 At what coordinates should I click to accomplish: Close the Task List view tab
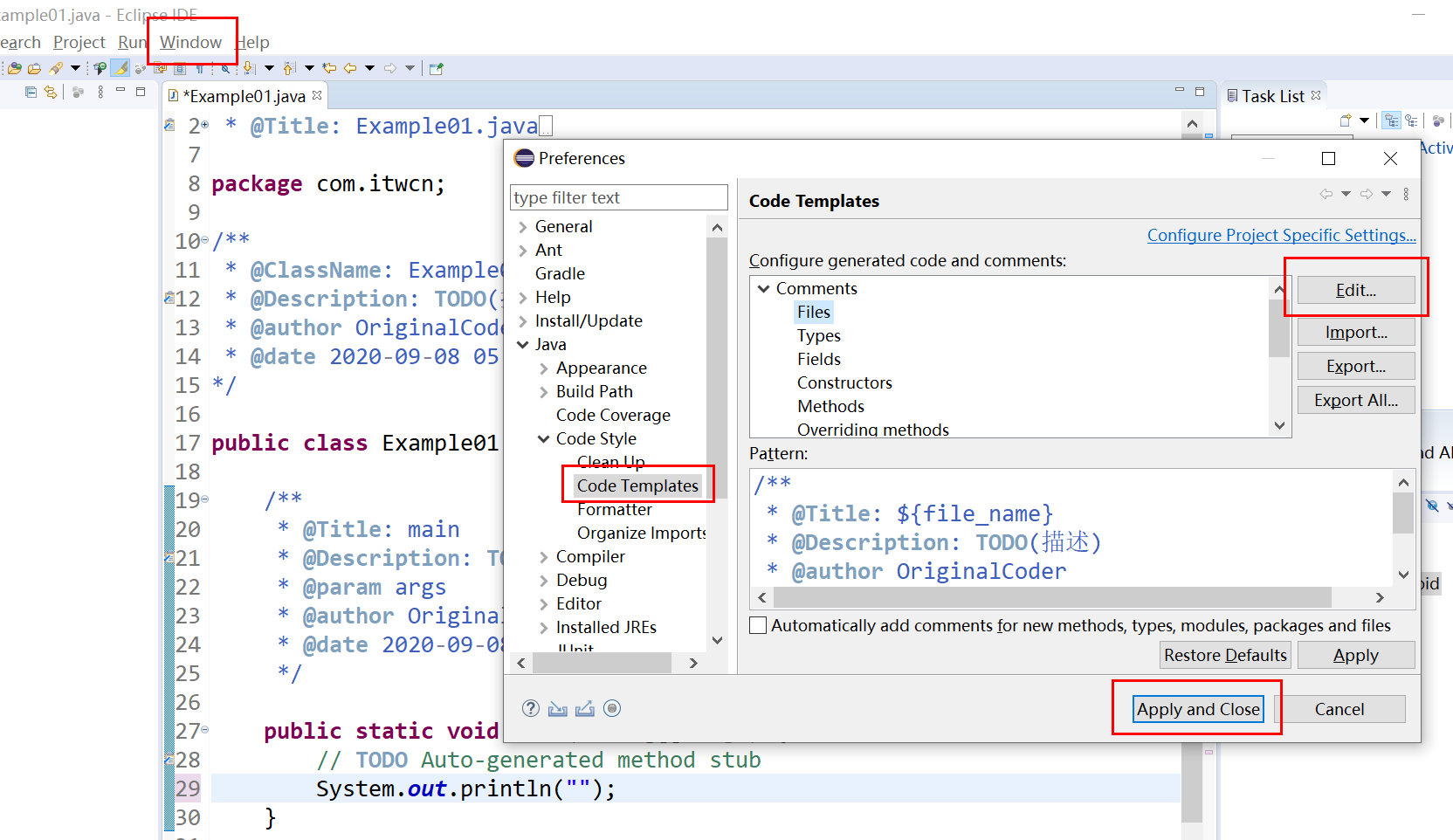point(1316,95)
